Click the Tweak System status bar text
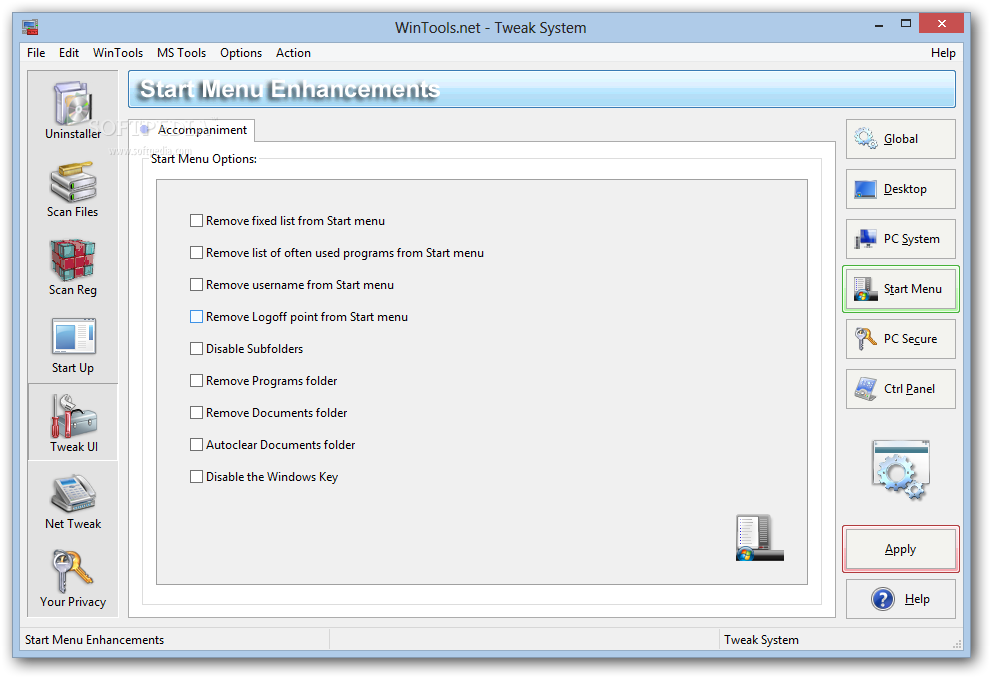The width and height of the screenshot is (991, 678). tap(761, 640)
